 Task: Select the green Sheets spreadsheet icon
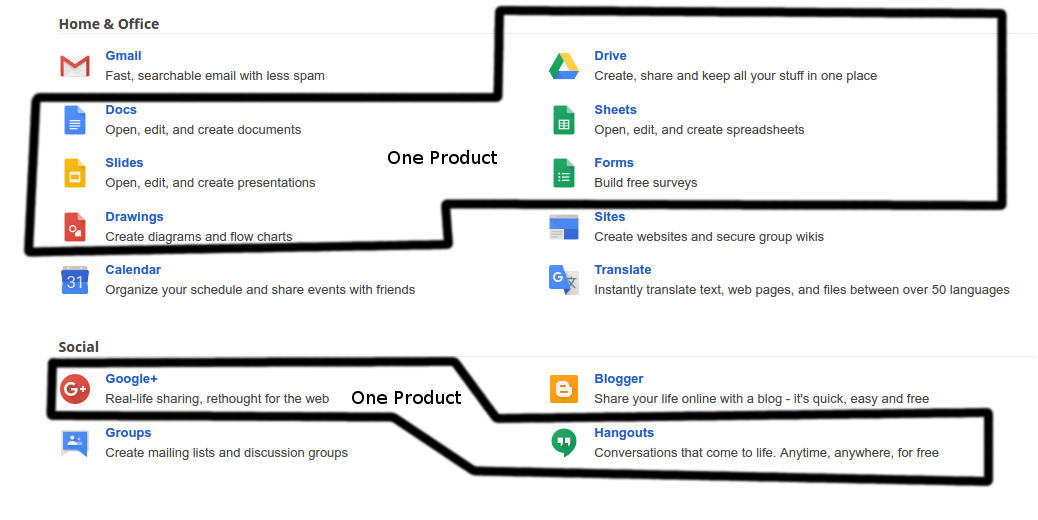(x=564, y=120)
